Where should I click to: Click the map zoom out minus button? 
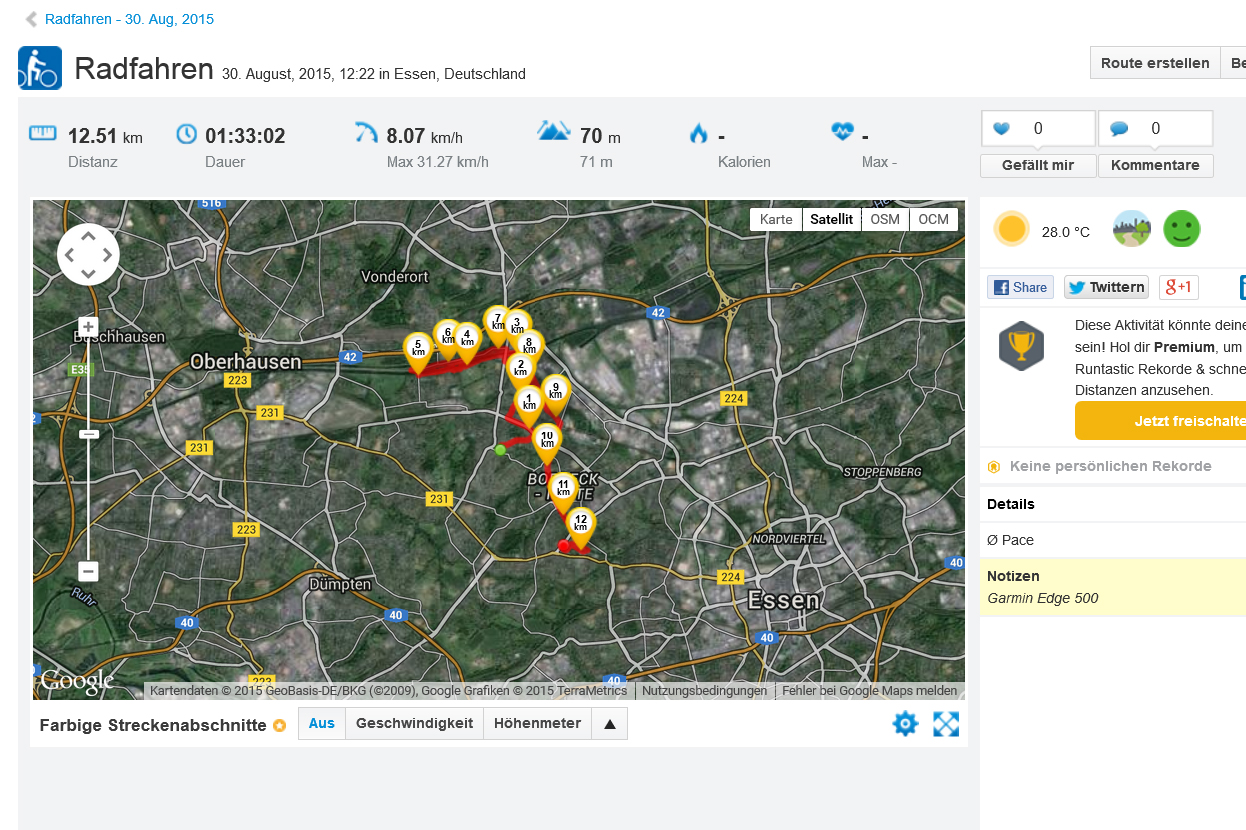point(88,571)
